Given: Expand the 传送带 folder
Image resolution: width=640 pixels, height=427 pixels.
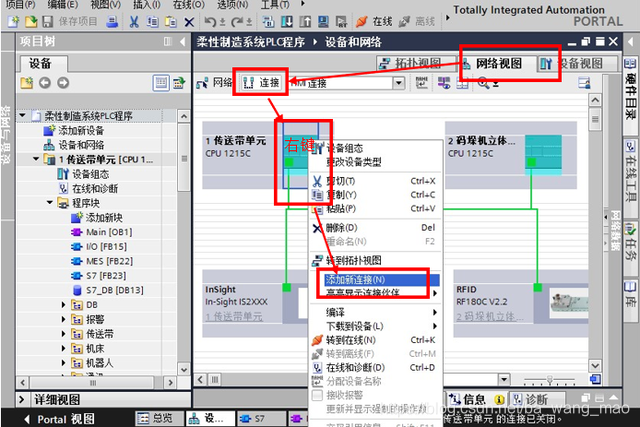Looking at the screenshot, I should [x=63, y=334].
